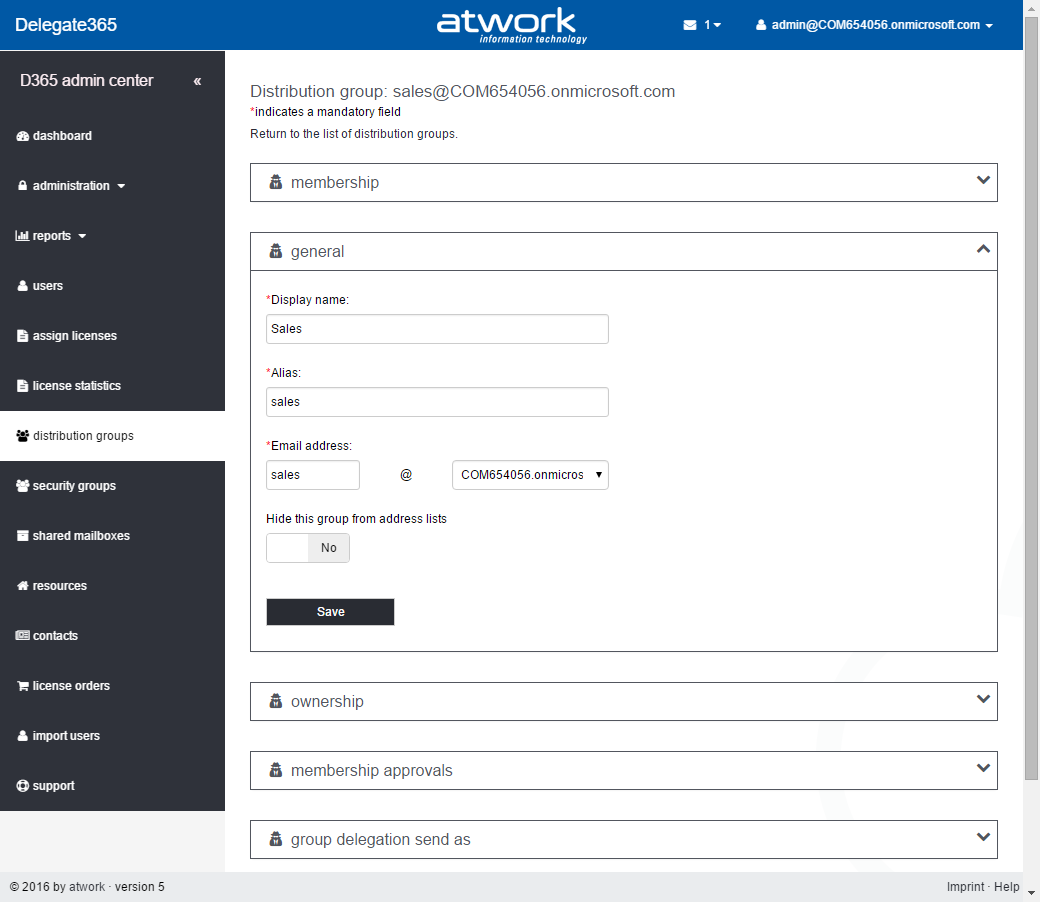This screenshot has height=902, width=1040.
Task: Click into the Display name field
Action: pos(437,329)
